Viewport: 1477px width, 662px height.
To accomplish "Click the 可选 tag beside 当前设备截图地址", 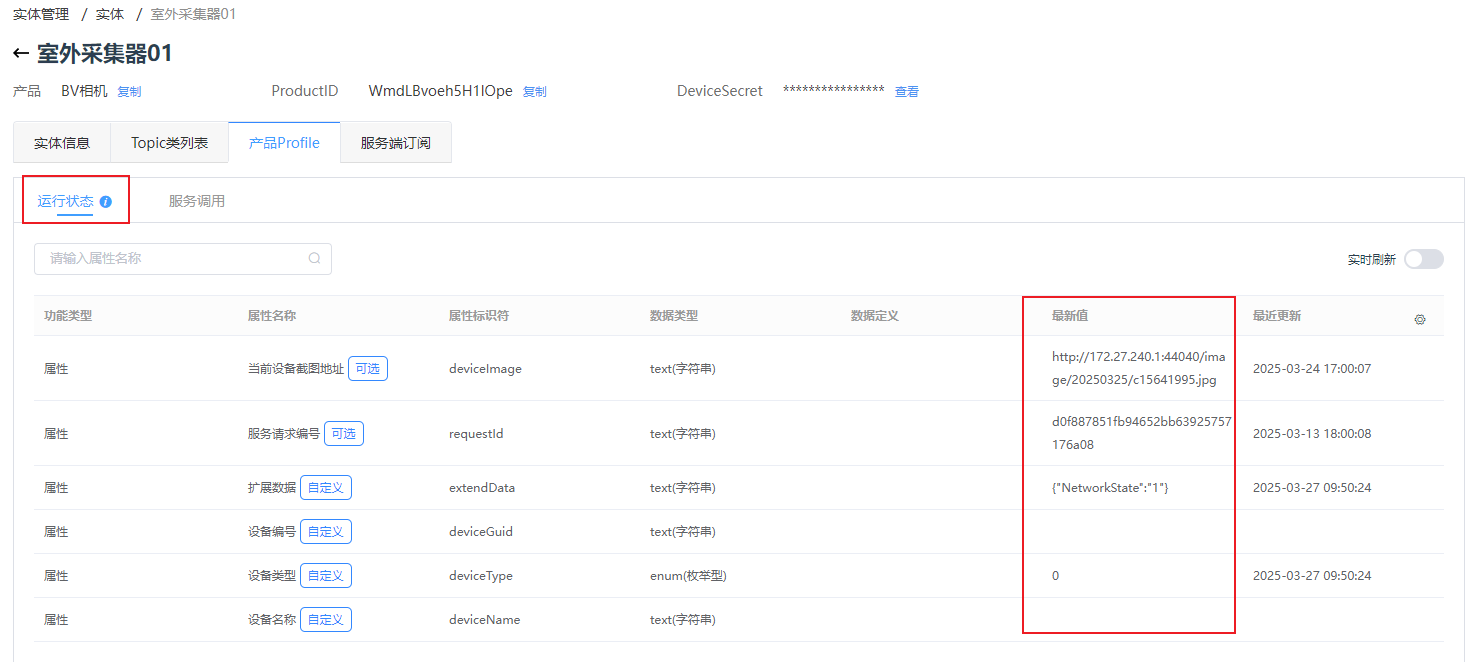I will point(368,369).
